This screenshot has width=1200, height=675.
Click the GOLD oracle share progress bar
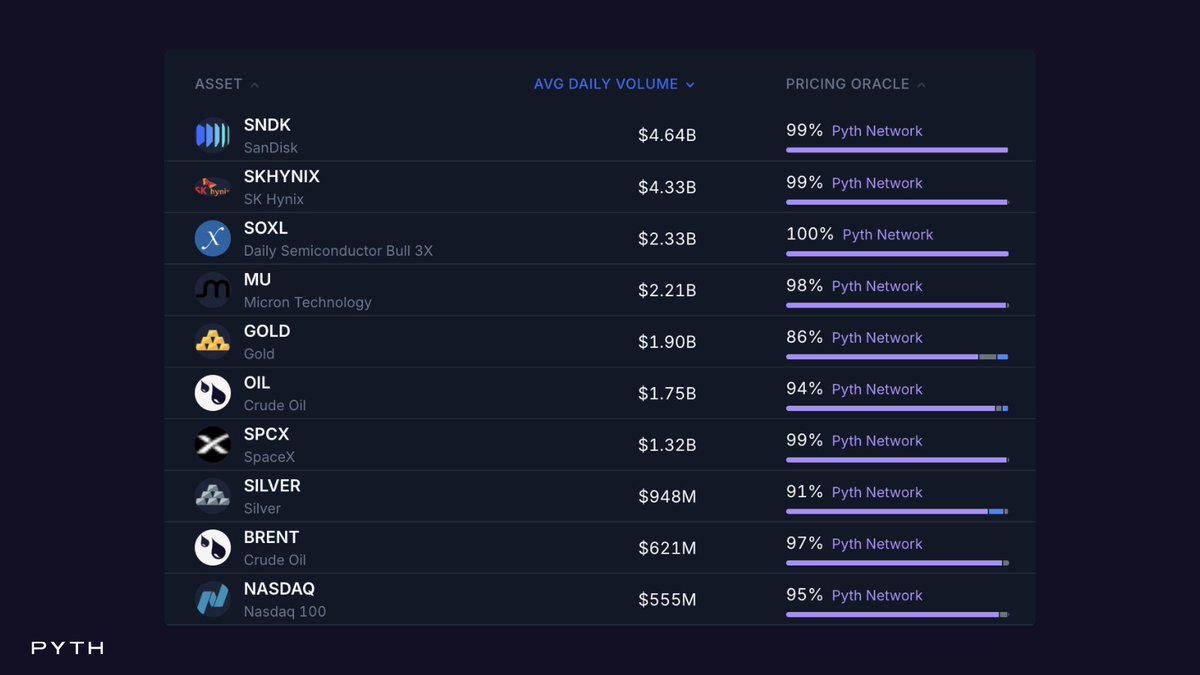coord(897,356)
